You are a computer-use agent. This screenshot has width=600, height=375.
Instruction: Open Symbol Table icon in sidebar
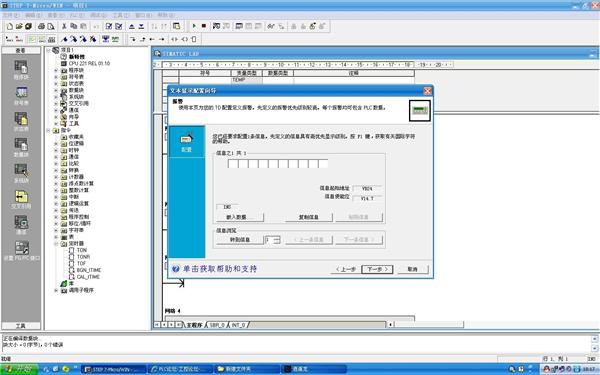tap(21, 96)
